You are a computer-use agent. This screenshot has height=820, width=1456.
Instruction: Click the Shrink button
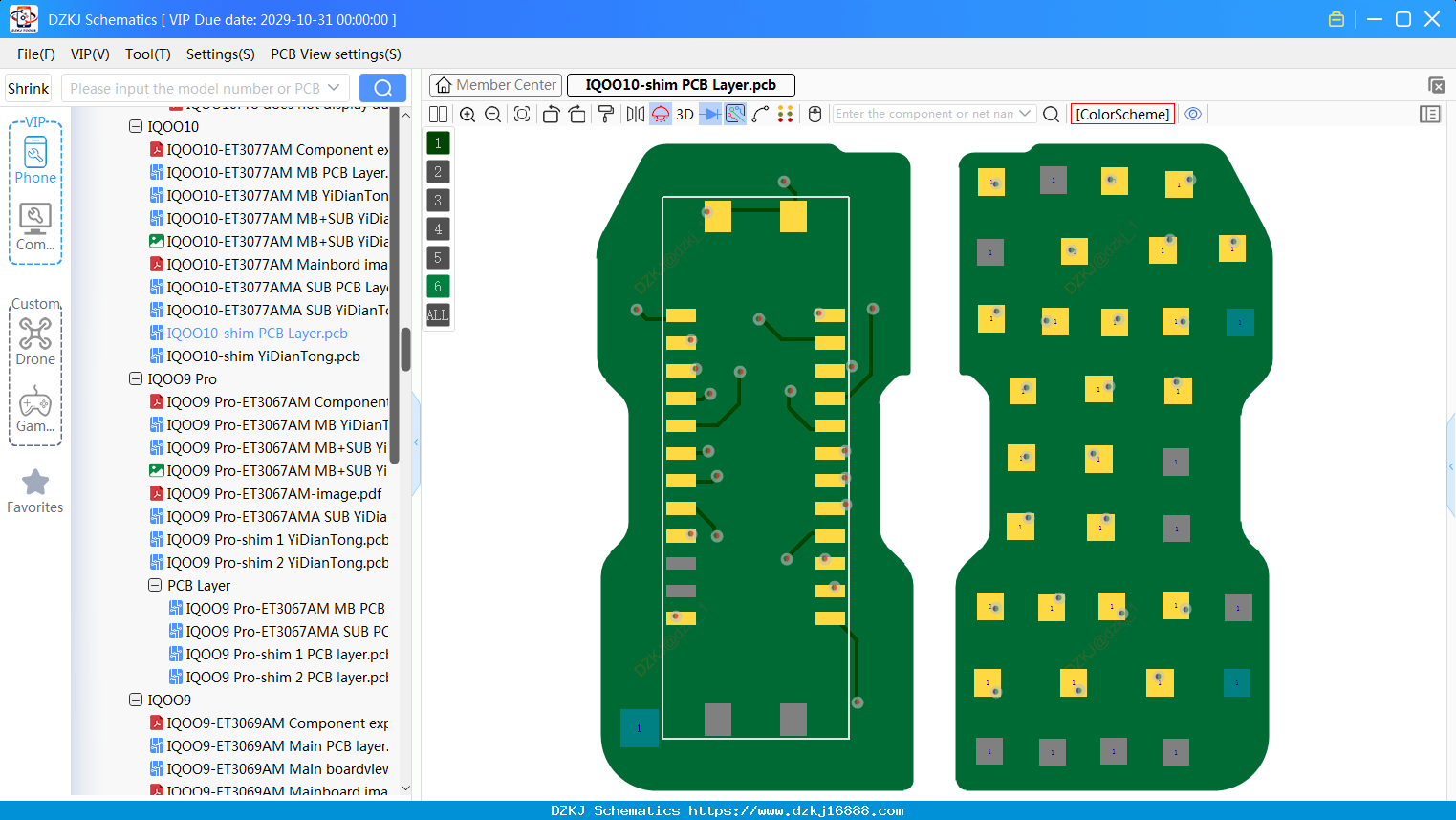click(28, 88)
